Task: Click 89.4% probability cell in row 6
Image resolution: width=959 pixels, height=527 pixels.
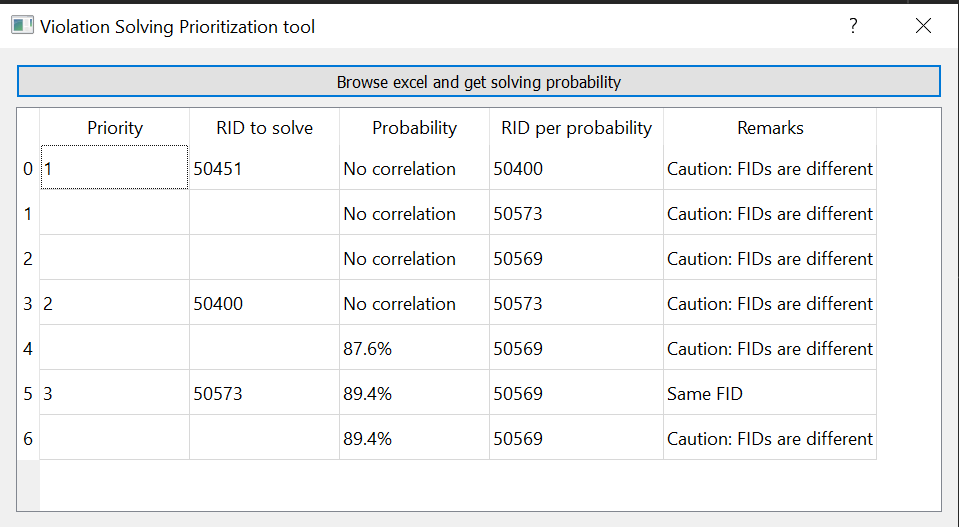Action: pyautogui.click(x=414, y=438)
